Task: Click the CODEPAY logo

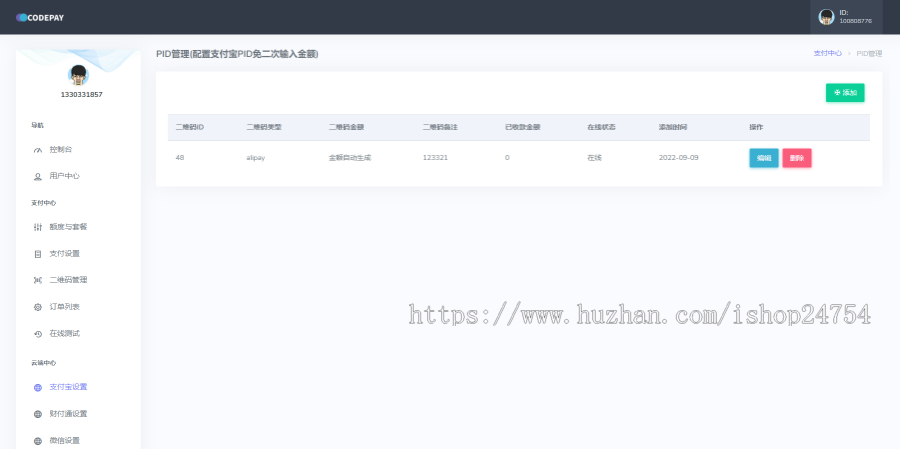Action: pos(40,18)
